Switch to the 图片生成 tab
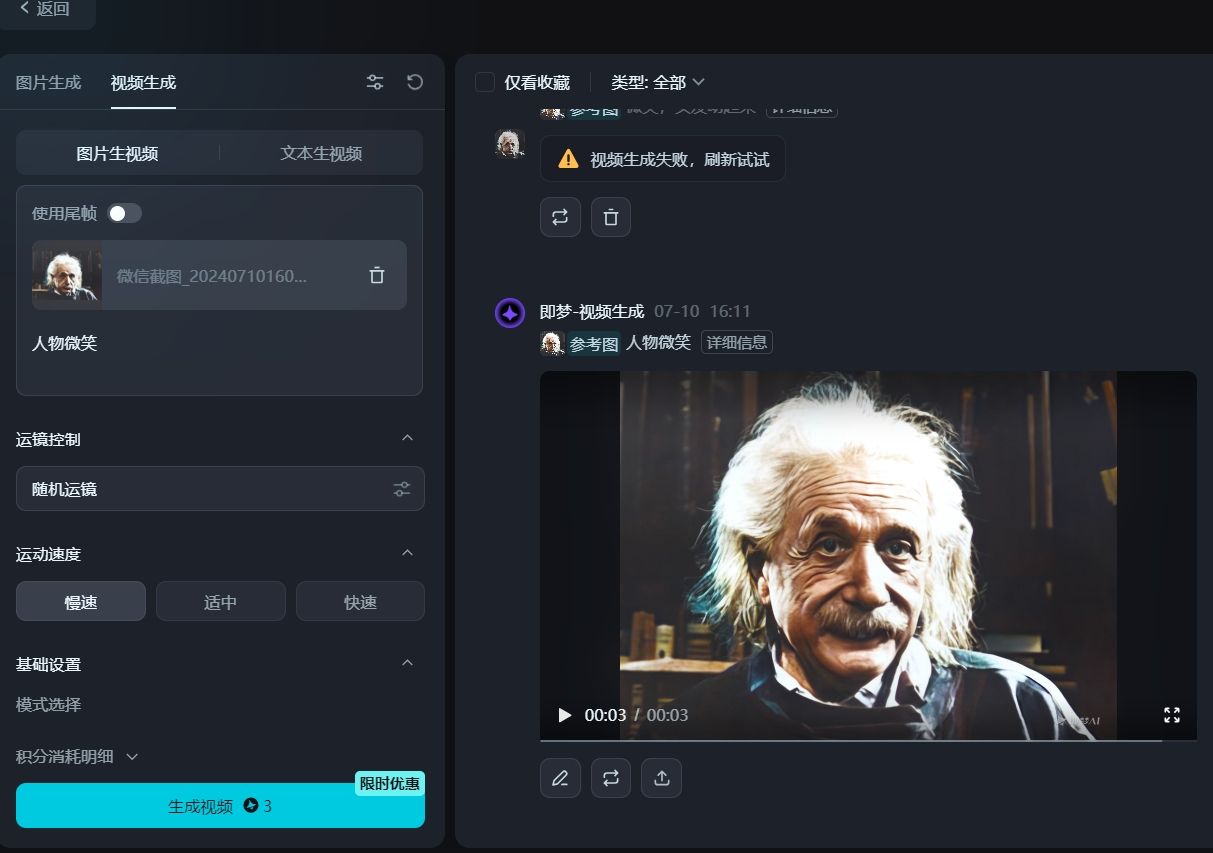The height and width of the screenshot is (853, 1213). (x=47, y=82)
